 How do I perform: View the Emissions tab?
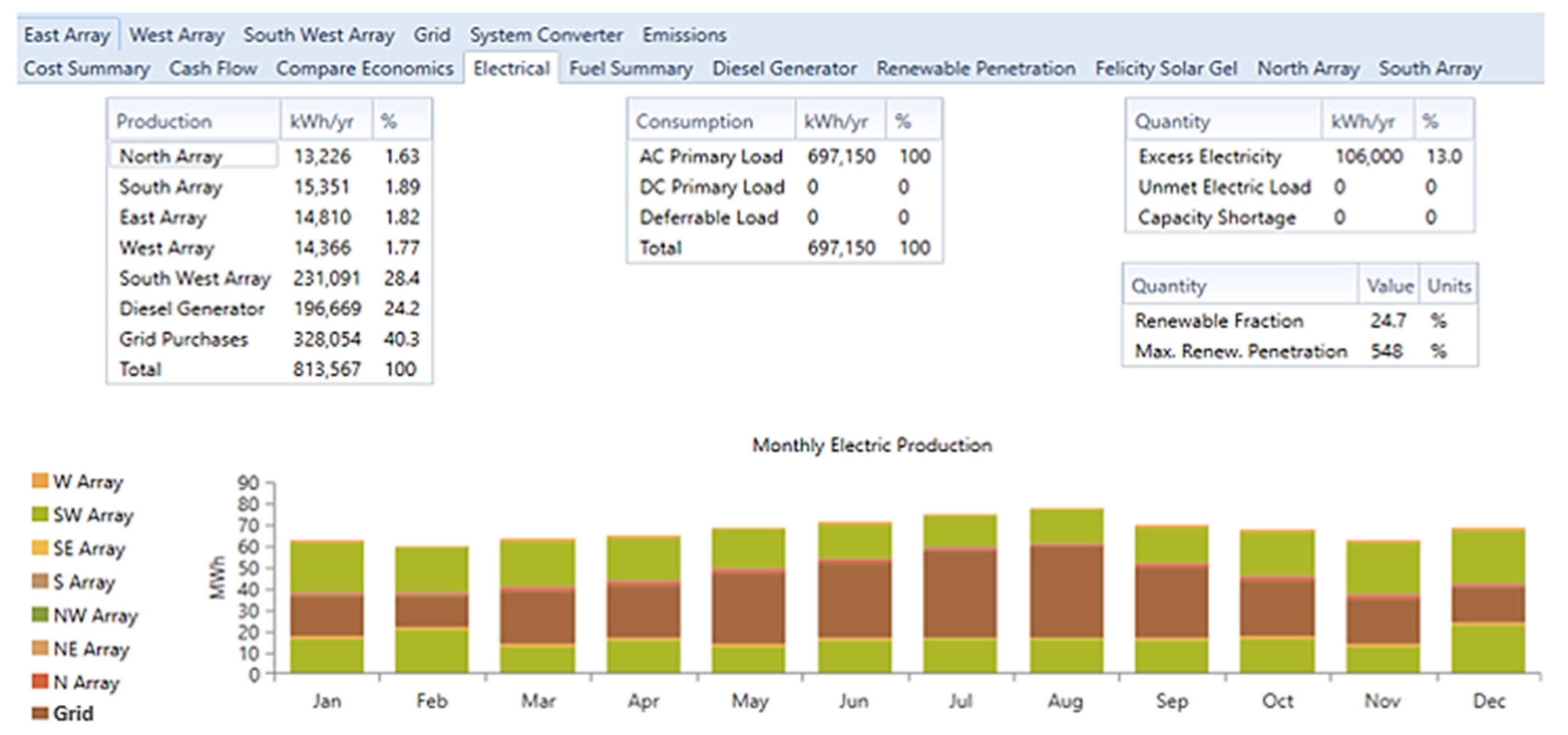pos(684,35)
